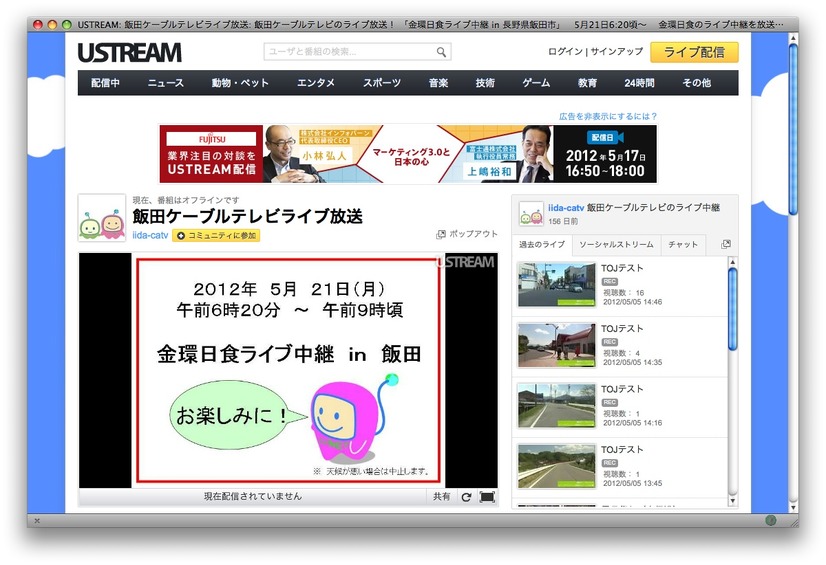Click the page scrollbar's up arrow
This screenshot has width=826, height=565.
(x=793, y=38)
